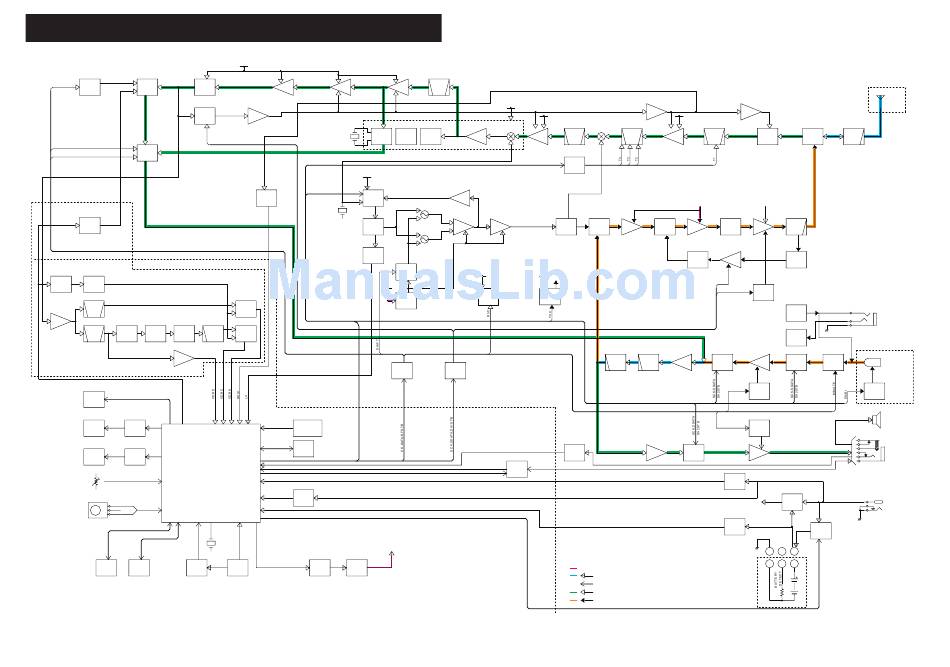Click the microphone element inside the right dashed box

874,362
